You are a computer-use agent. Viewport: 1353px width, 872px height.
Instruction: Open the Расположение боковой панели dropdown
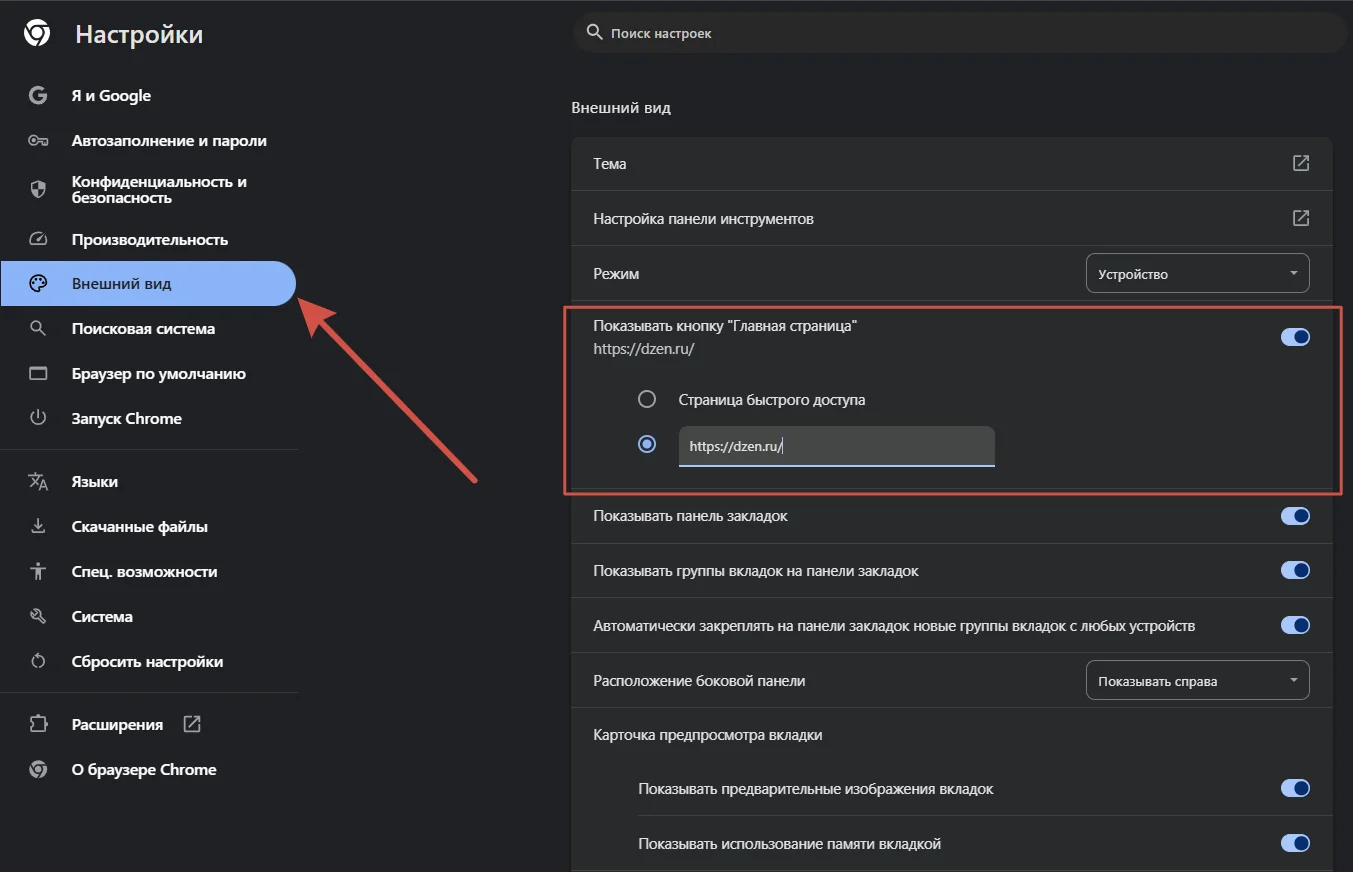1197,681
